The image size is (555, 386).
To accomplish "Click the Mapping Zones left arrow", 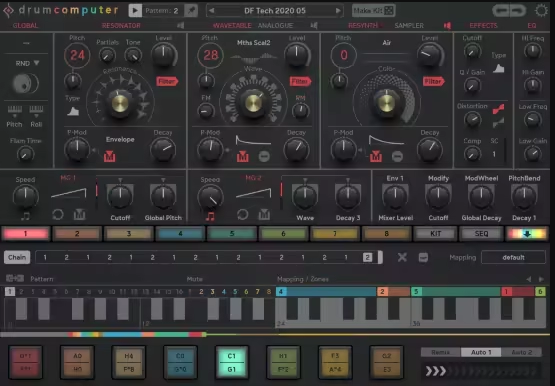I will (528, 279).
